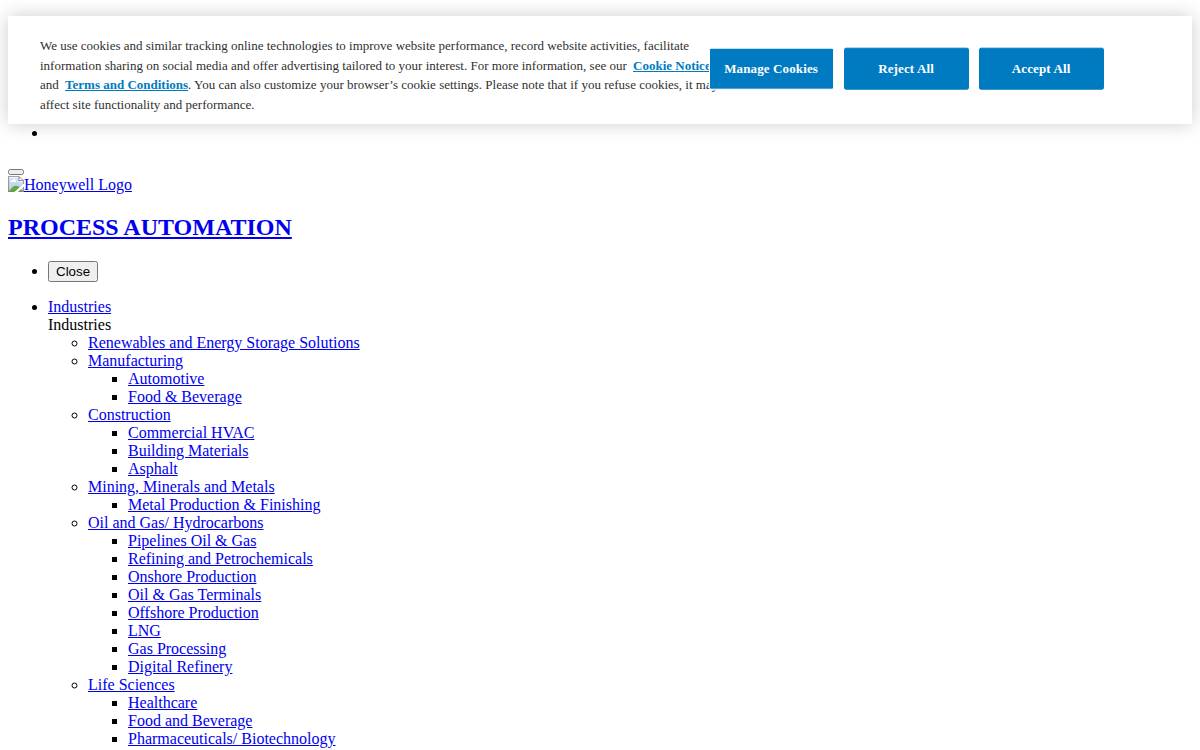Screen dimensions: 1200x750
Task: Reject all cookies
Action: pyautogui.click(x=906, y=69)
